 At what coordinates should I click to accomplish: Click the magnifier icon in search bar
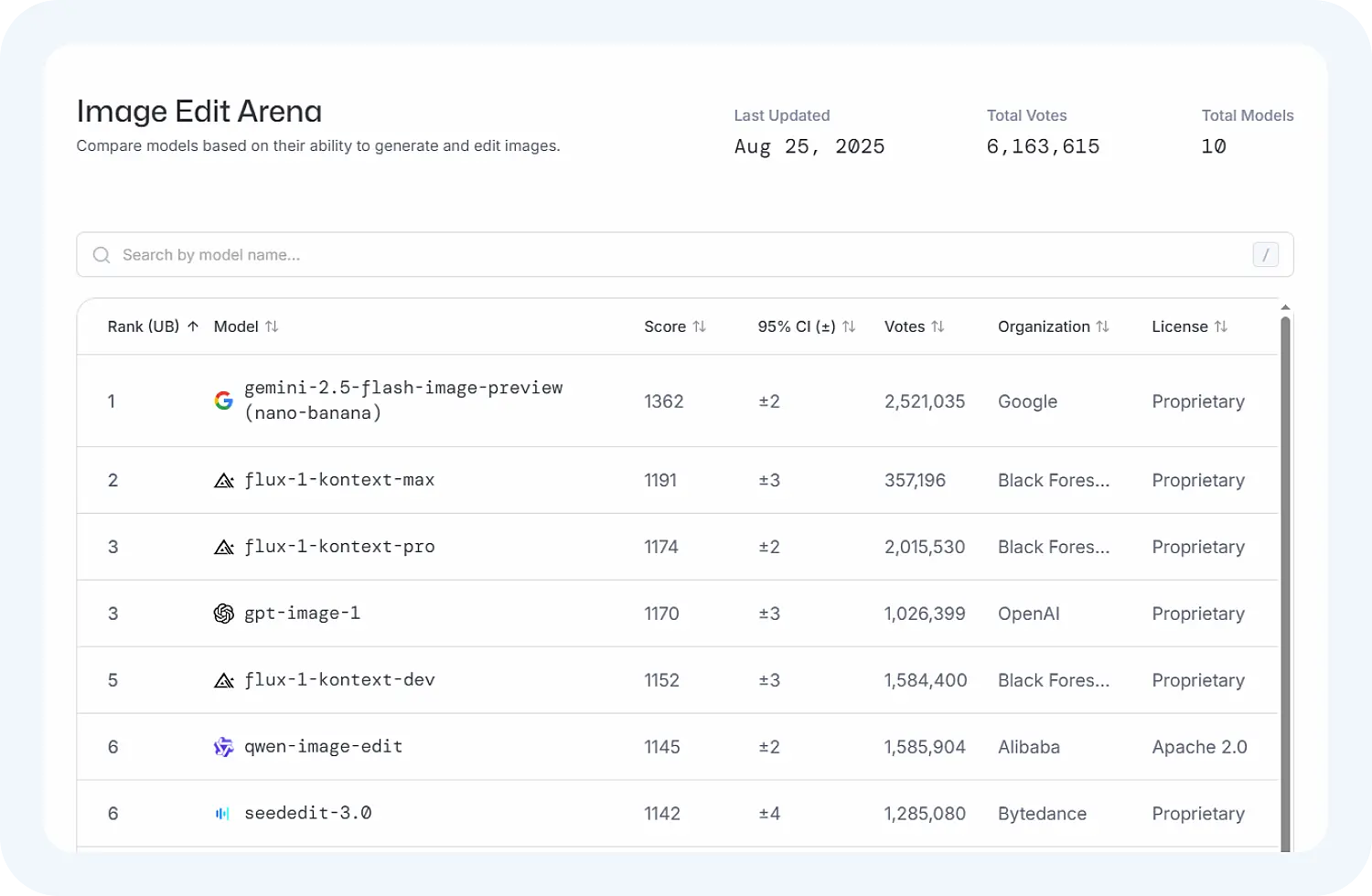click(x=102, y=255)
